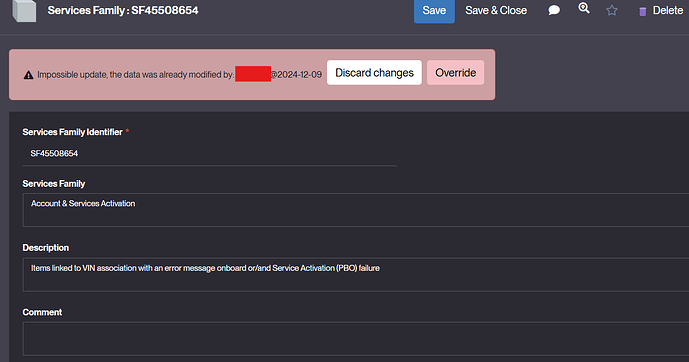
Task: Click the Override button
Action: coord(456,72)
